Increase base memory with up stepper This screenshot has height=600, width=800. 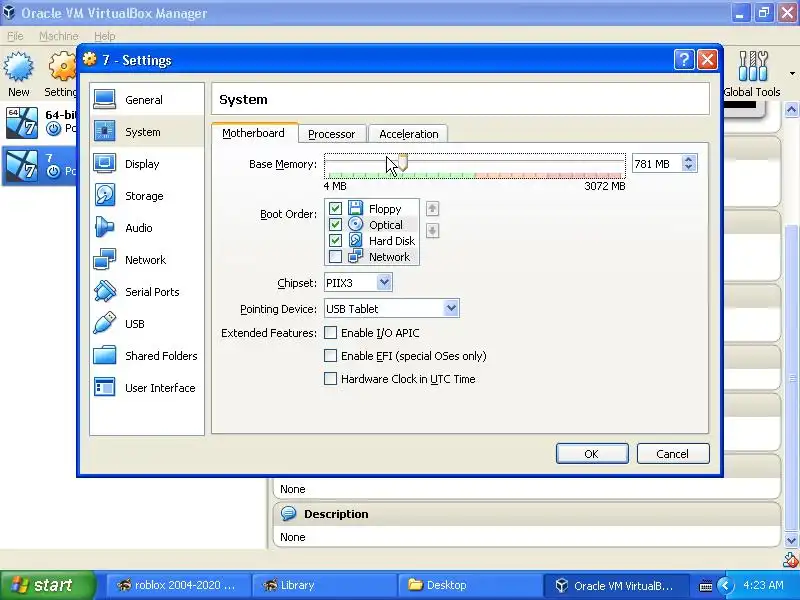click(689, 159)
